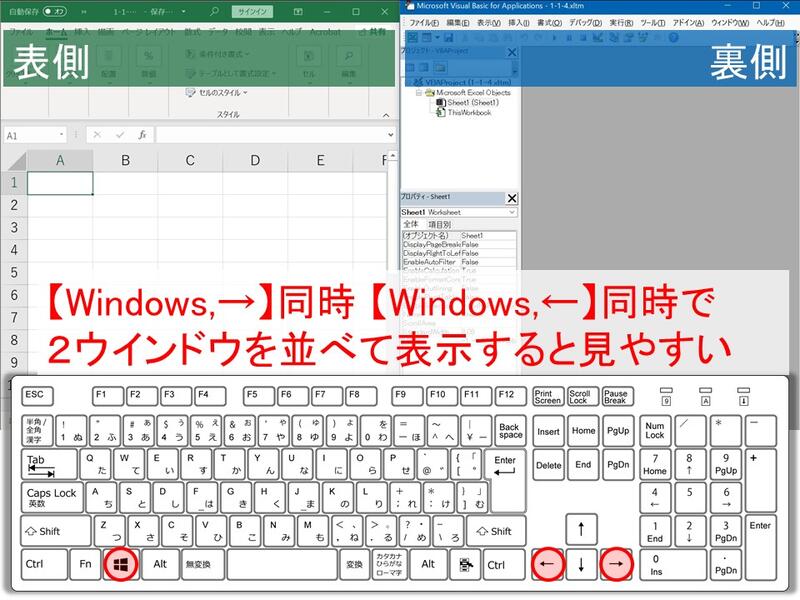Collapse the Microsoft Excel Objects folder
This screenshot has width=800, height=600.
click(418, 93)
